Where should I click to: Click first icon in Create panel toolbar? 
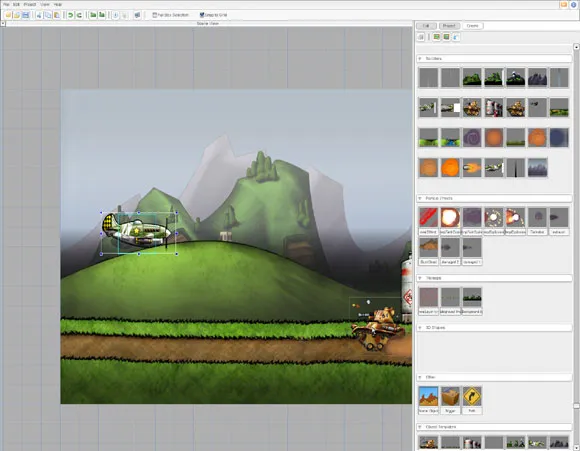tap(421, 37)
